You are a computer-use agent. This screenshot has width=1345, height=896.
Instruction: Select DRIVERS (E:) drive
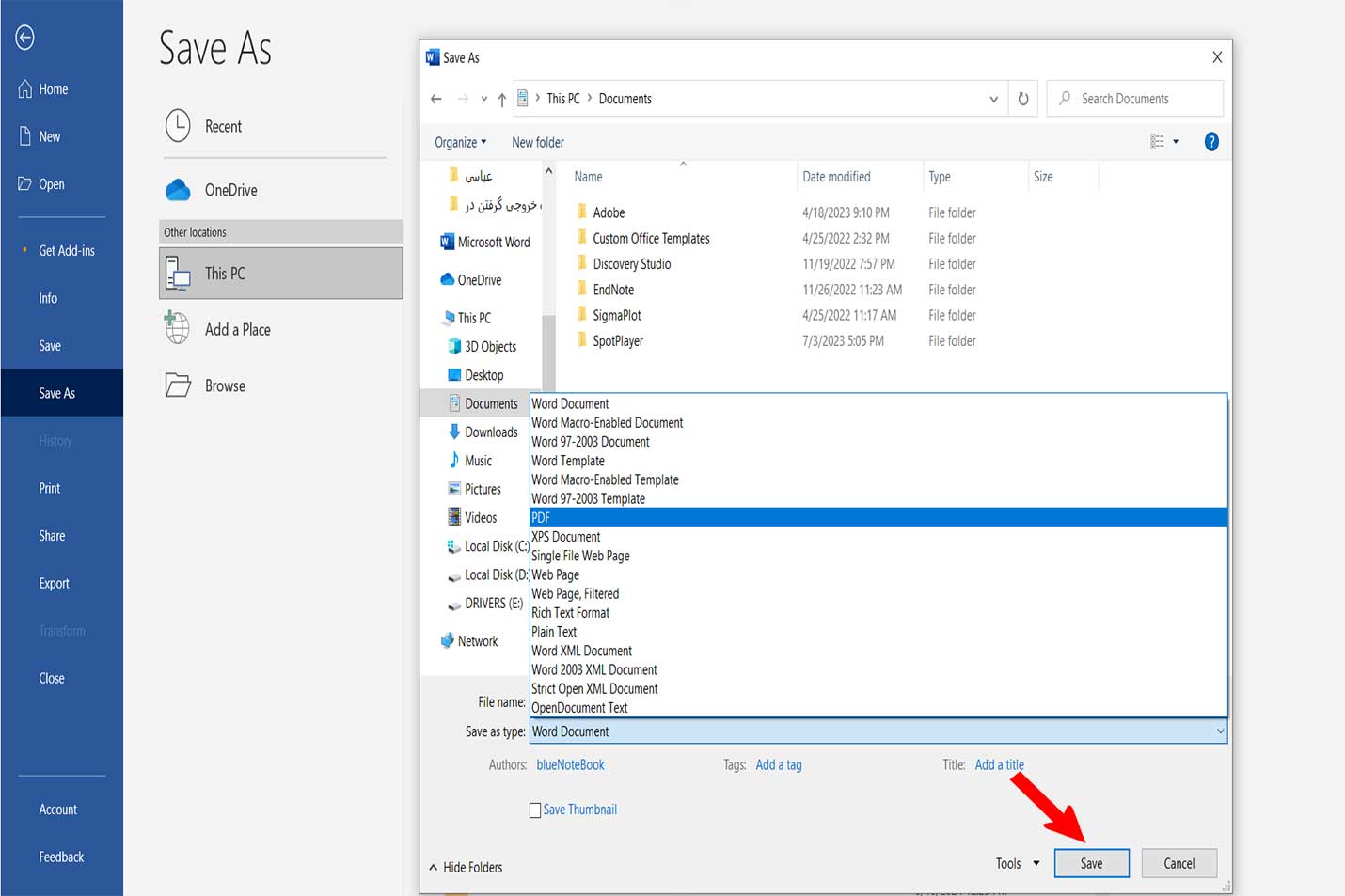tap(484, 604)
